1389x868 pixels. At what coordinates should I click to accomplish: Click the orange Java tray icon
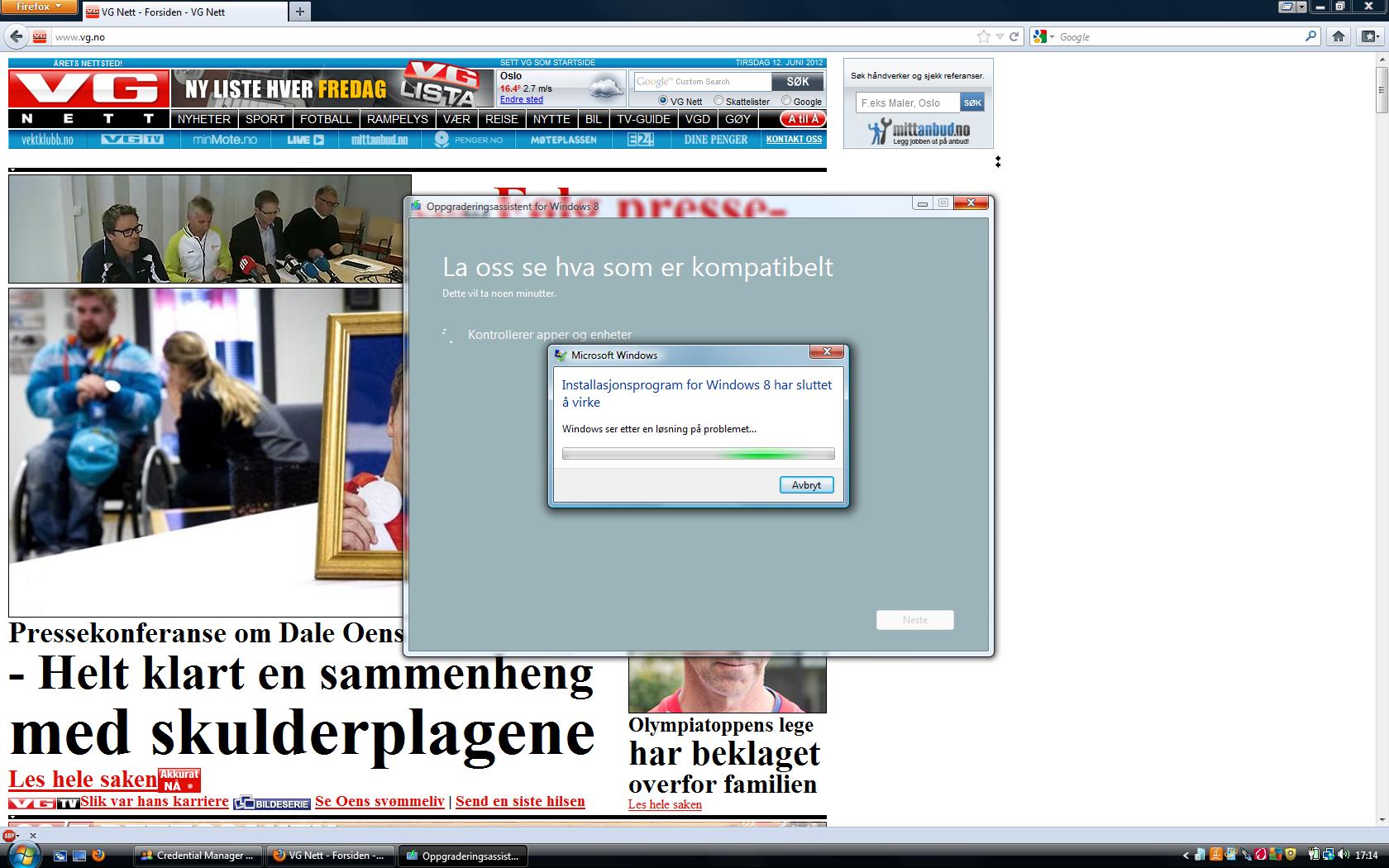(1217, 855)
